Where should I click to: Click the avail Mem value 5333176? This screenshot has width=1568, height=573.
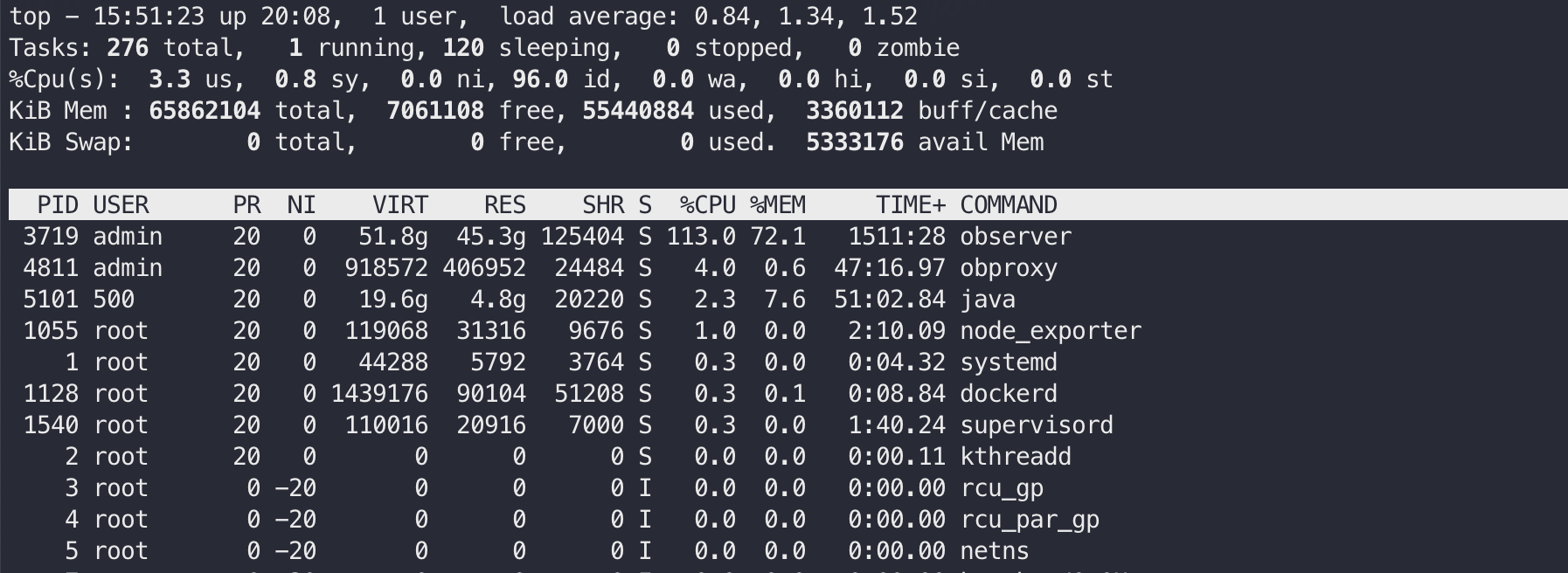click(x=855, y=142)
